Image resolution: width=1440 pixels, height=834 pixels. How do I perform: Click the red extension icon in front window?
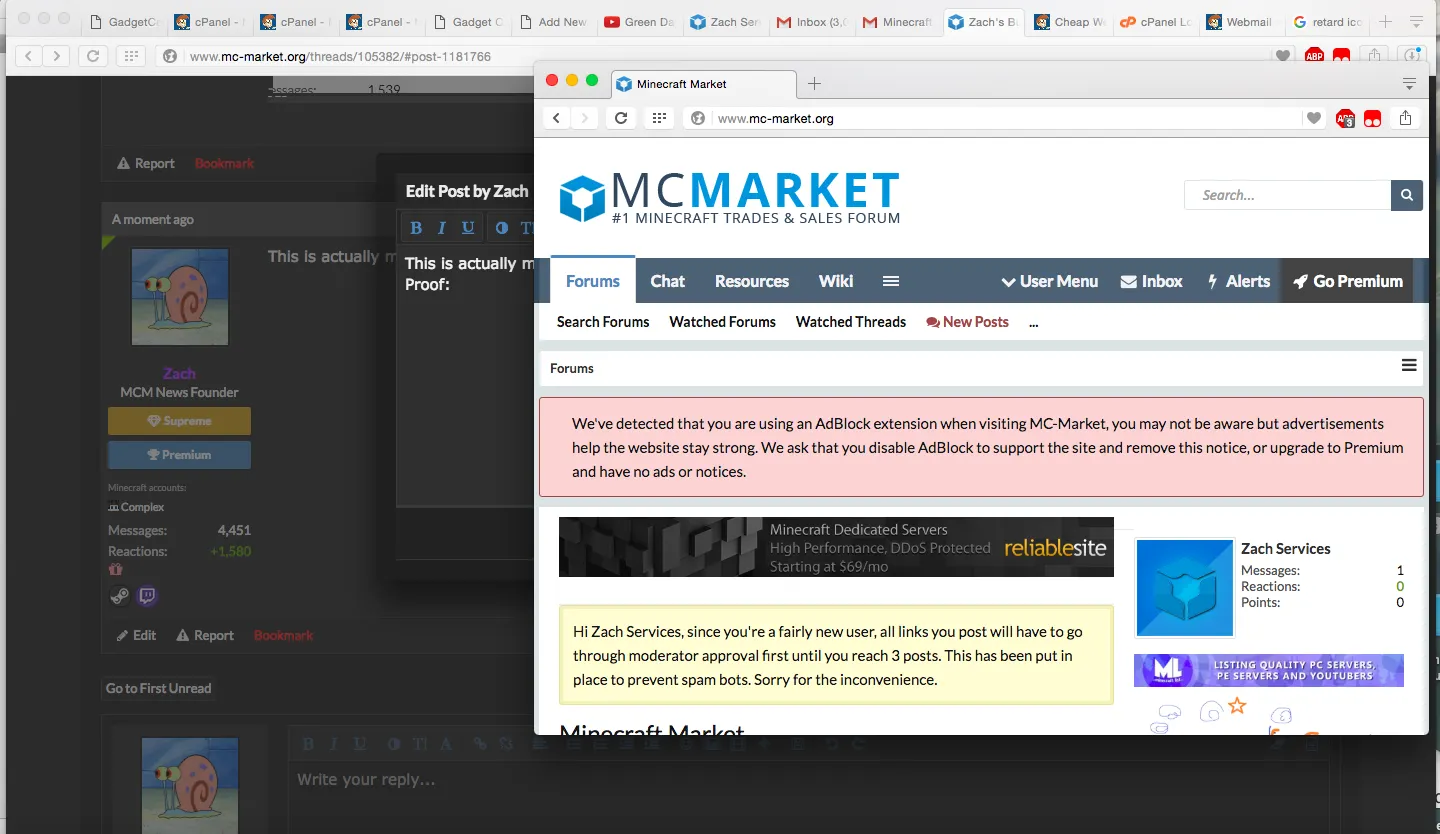[1373, 118]
